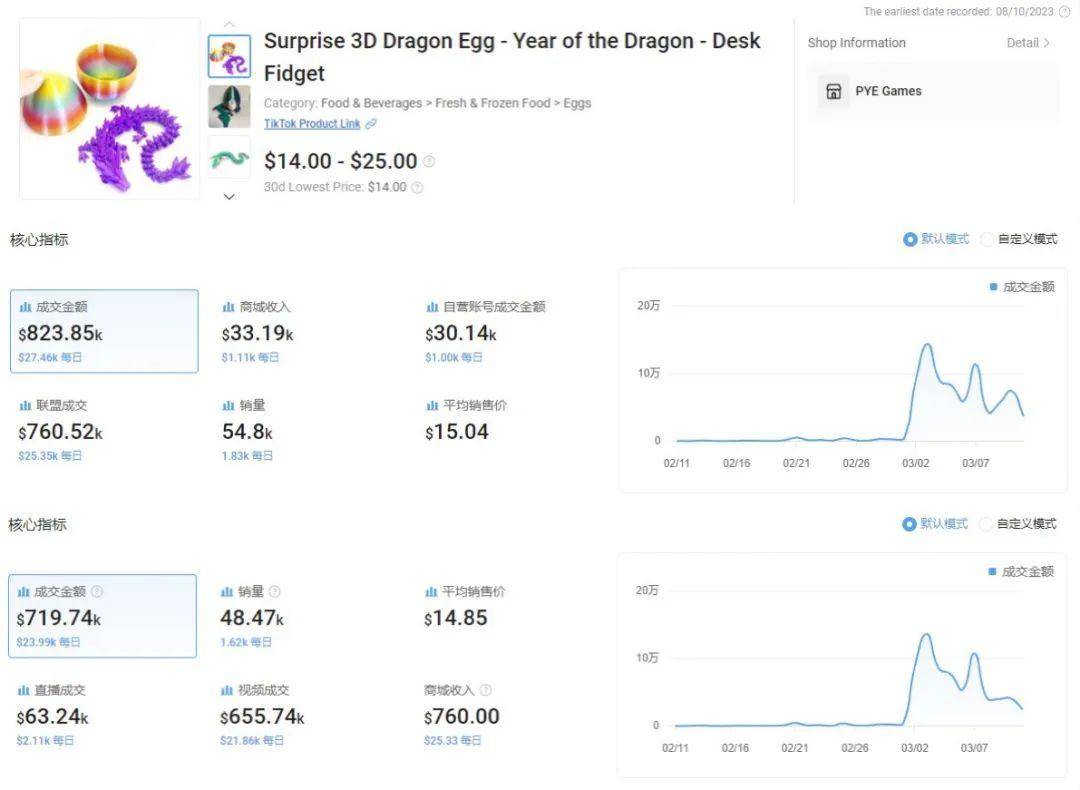Select 默认模式 radio in the upper metrics section
Viewport: 1080px width, 790px height.
tap(910, 239)
